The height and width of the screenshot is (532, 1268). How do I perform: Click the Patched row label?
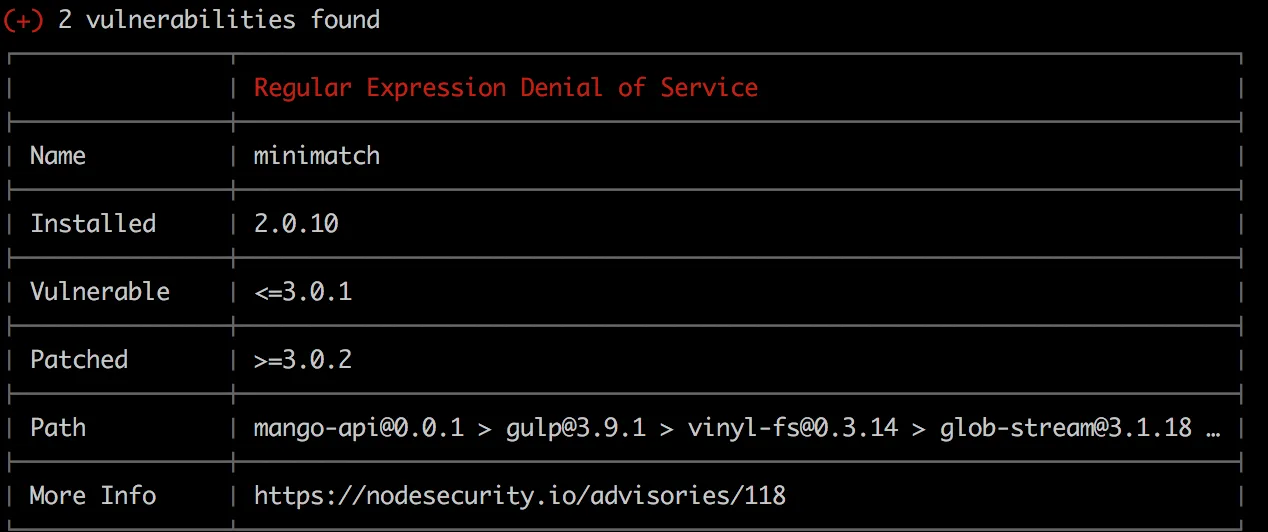click(x=79, y=360)
